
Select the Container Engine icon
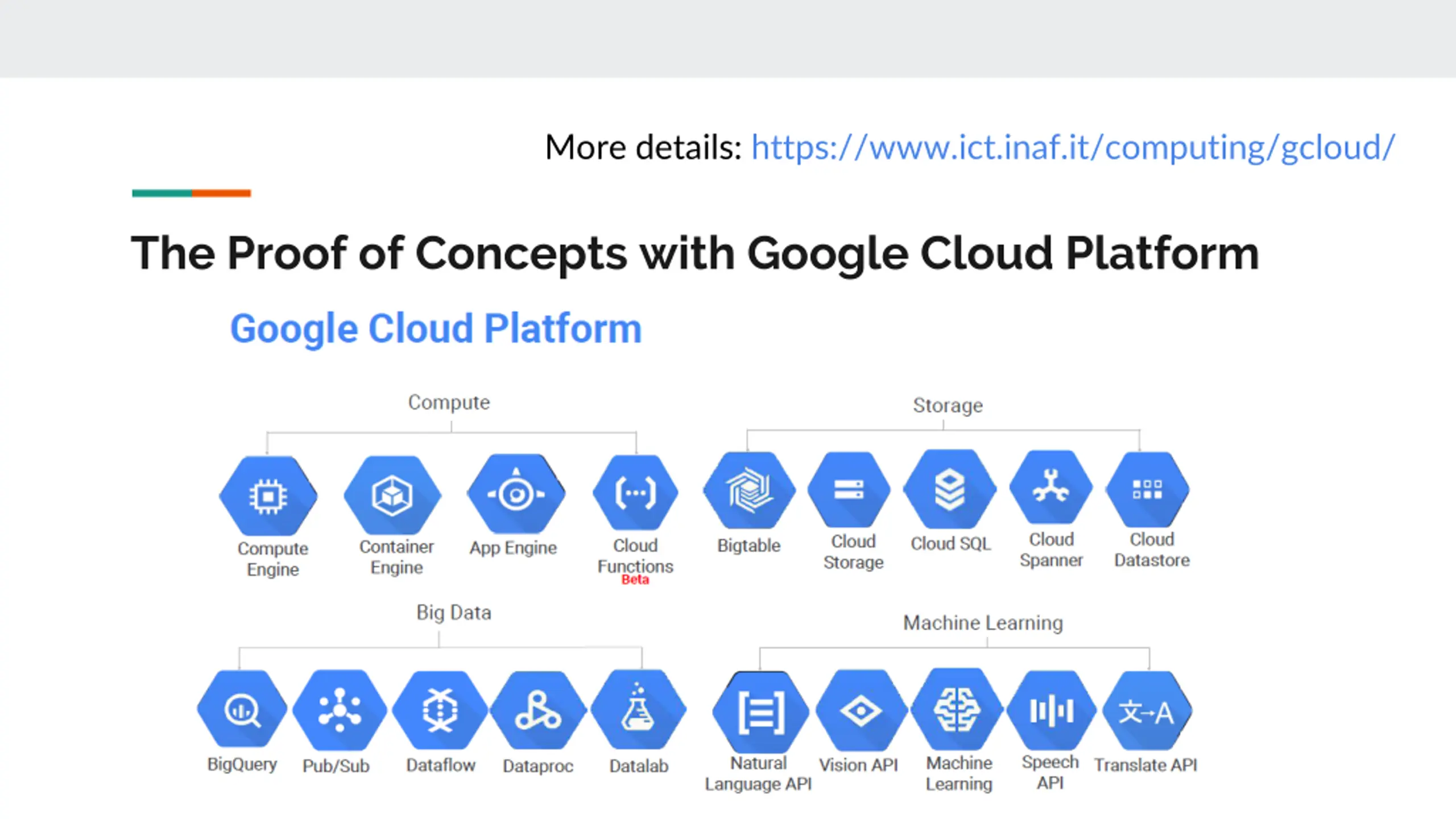[x=392, y=495]
